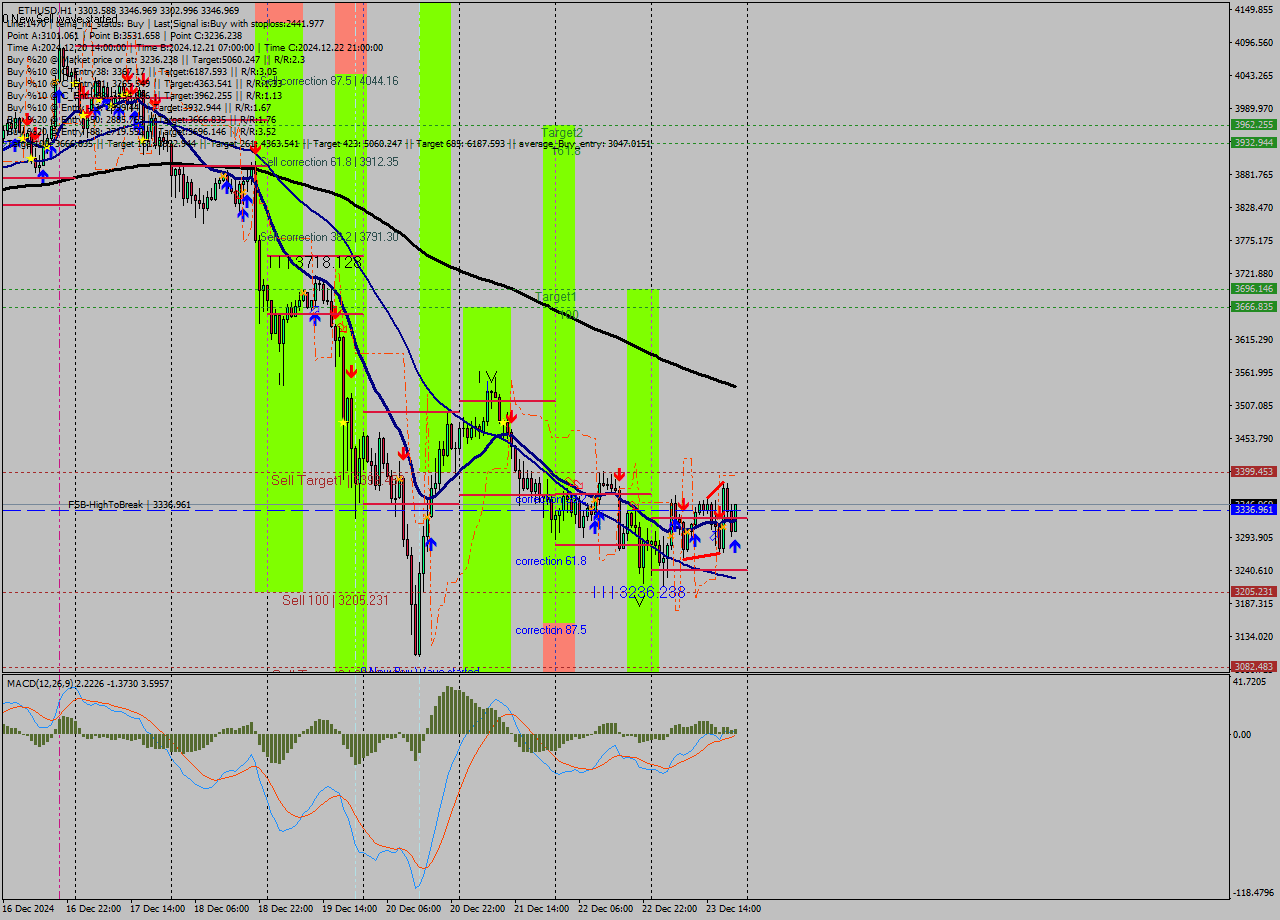Select the Sell 100 | 3205.231 label
This screenshot has height=920, width=1280.
click(335, 600)
